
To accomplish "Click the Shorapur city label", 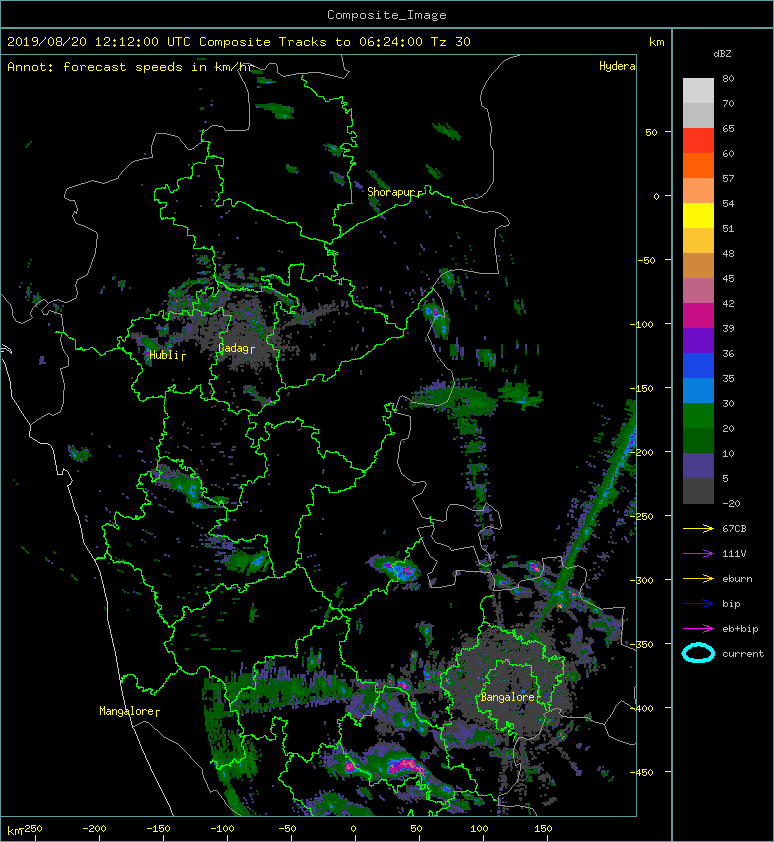I will coord(392,192).
